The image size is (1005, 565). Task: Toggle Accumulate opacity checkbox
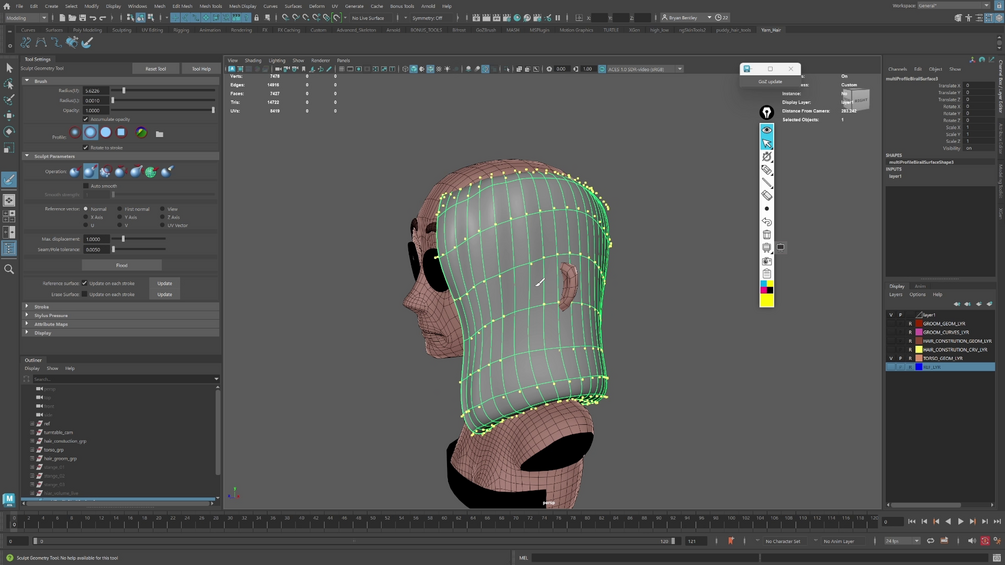[86, 119]
